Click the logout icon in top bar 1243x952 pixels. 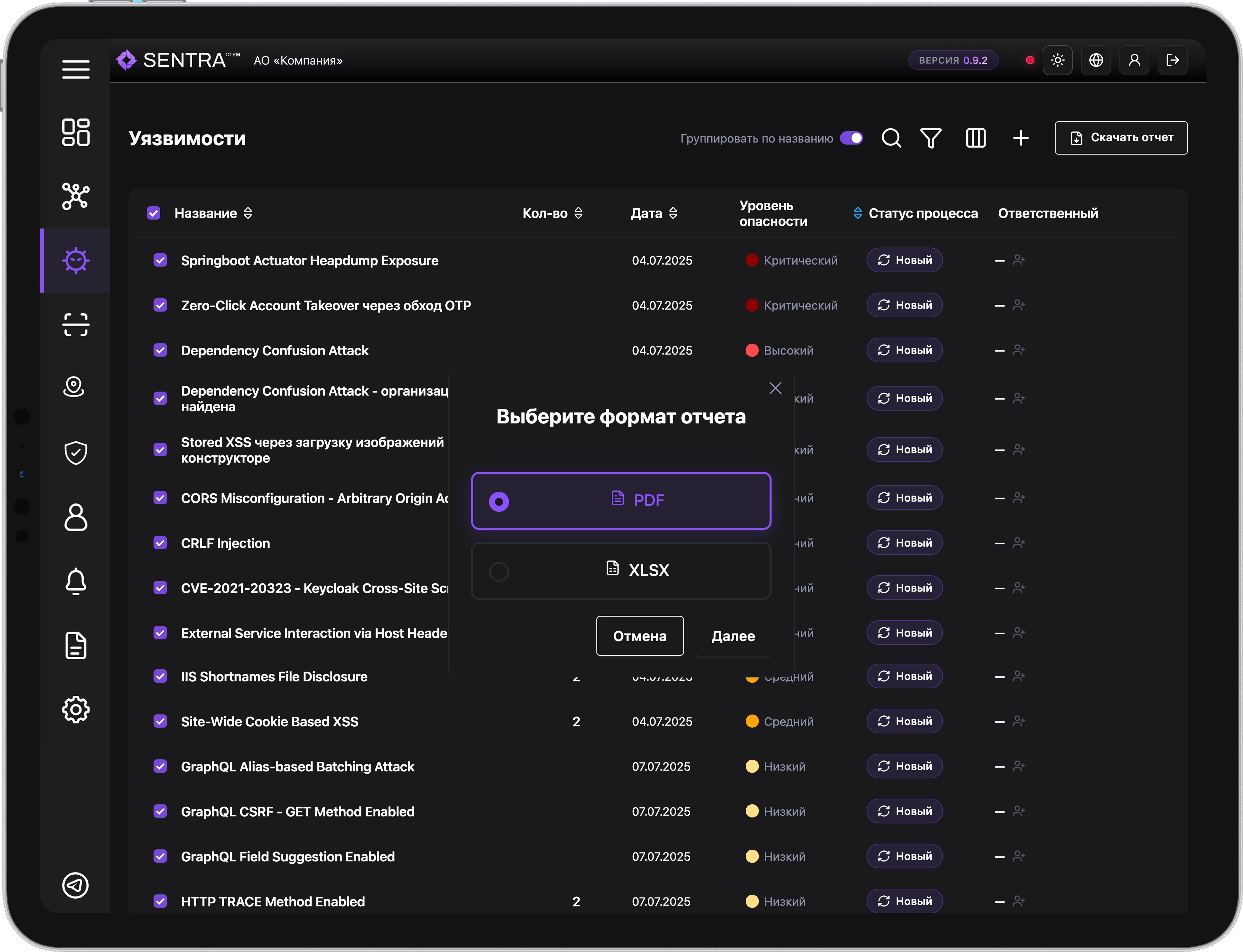pyautogui.click(x=1173, y=60)
